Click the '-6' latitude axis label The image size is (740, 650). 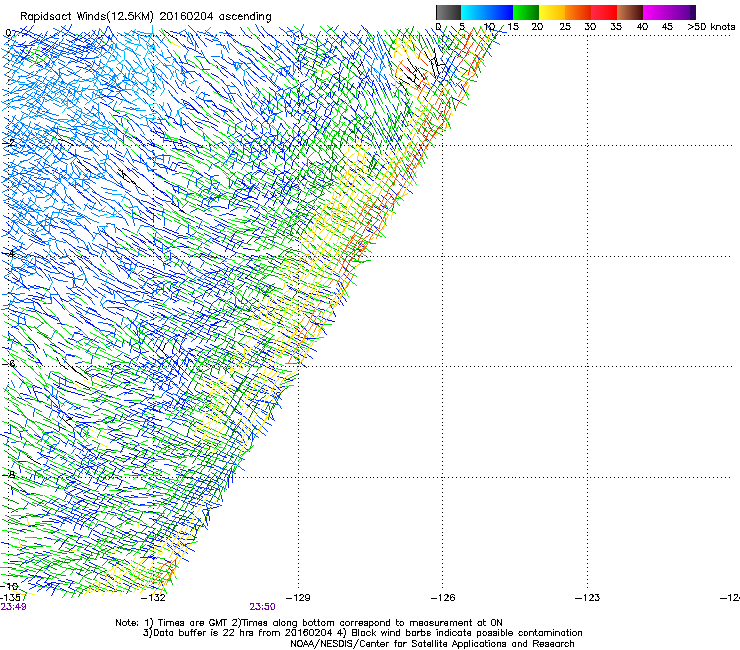(x=9, y=363)
